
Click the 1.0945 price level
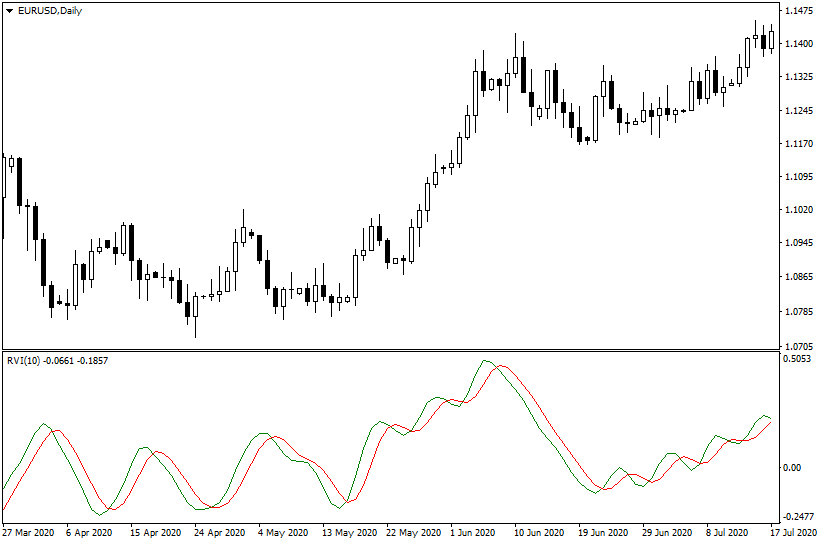point(799,243)
